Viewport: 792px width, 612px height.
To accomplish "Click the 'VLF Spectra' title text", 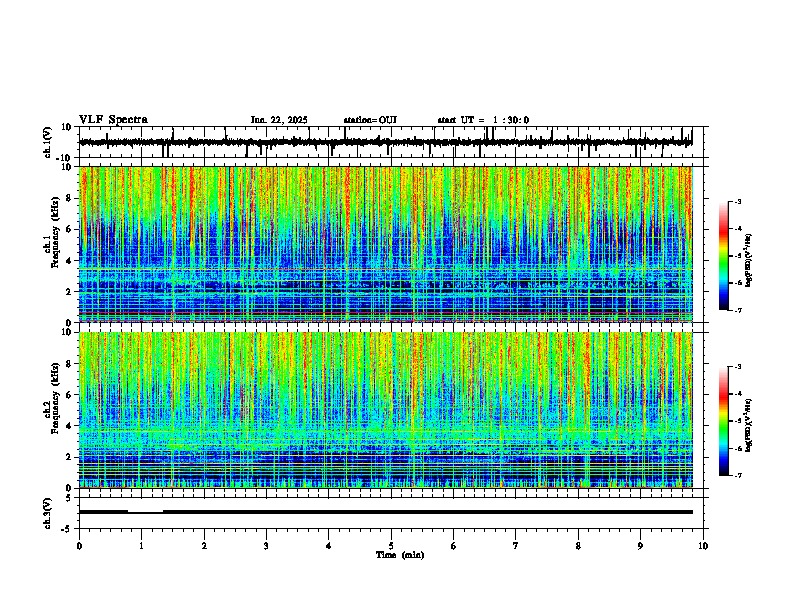I will (113, 120).
